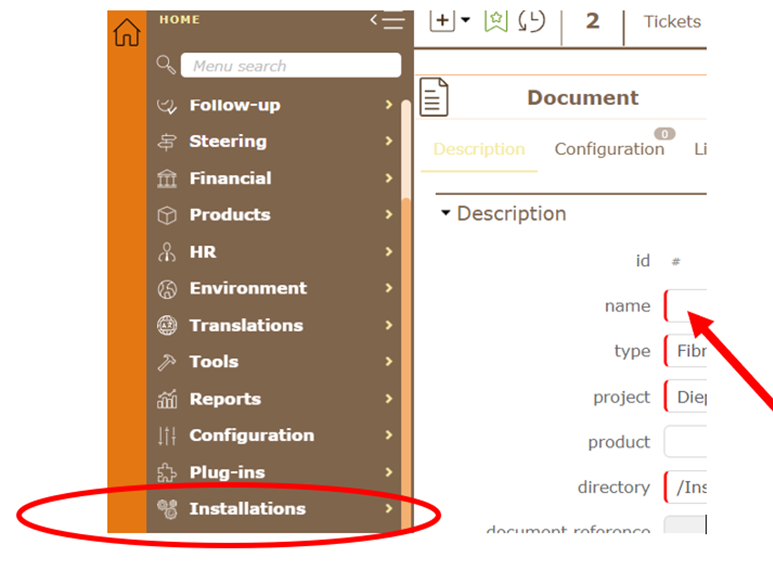Click the new item plus icon
The height and width of the screenshot is (583, 773).
click(443, 21)
